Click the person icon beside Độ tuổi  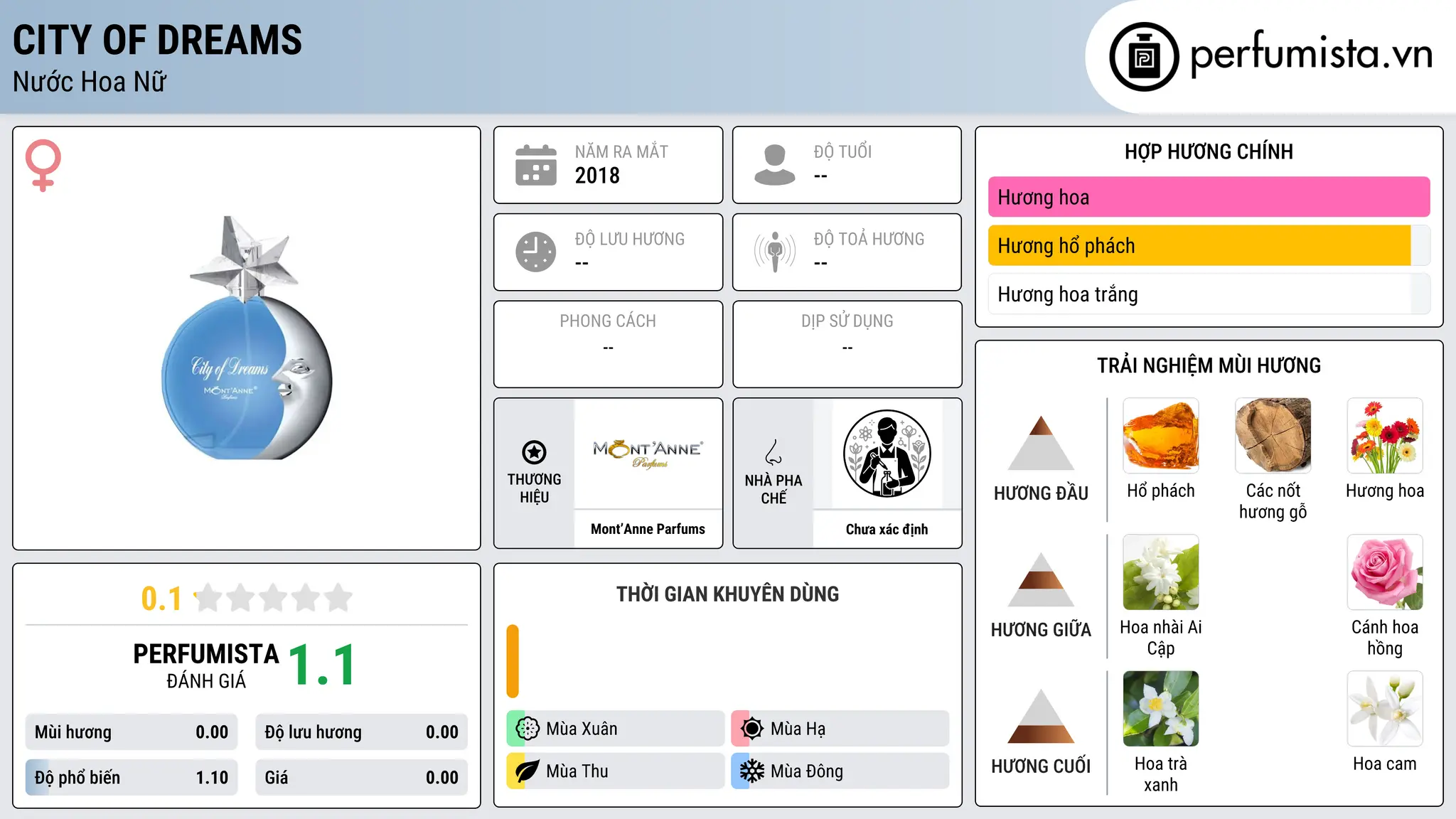click(x=775, y=165)
